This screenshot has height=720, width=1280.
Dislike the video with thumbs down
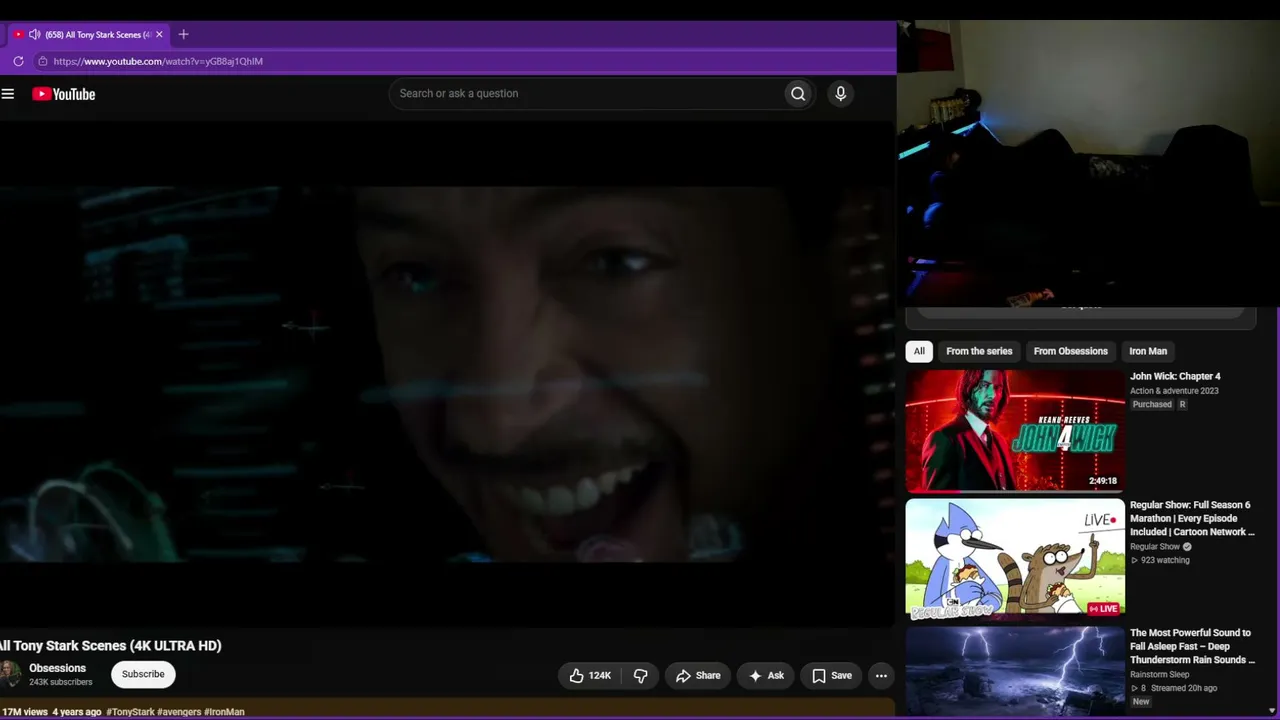(641, 675)
